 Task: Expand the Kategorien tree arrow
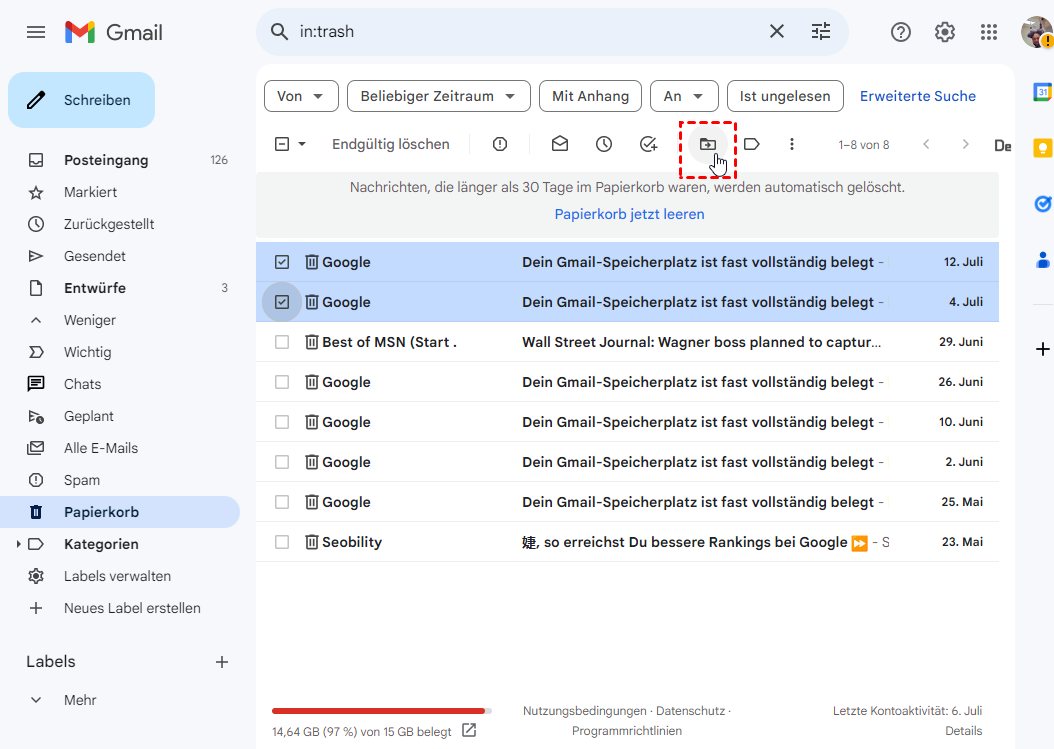(x=18, y=544)
